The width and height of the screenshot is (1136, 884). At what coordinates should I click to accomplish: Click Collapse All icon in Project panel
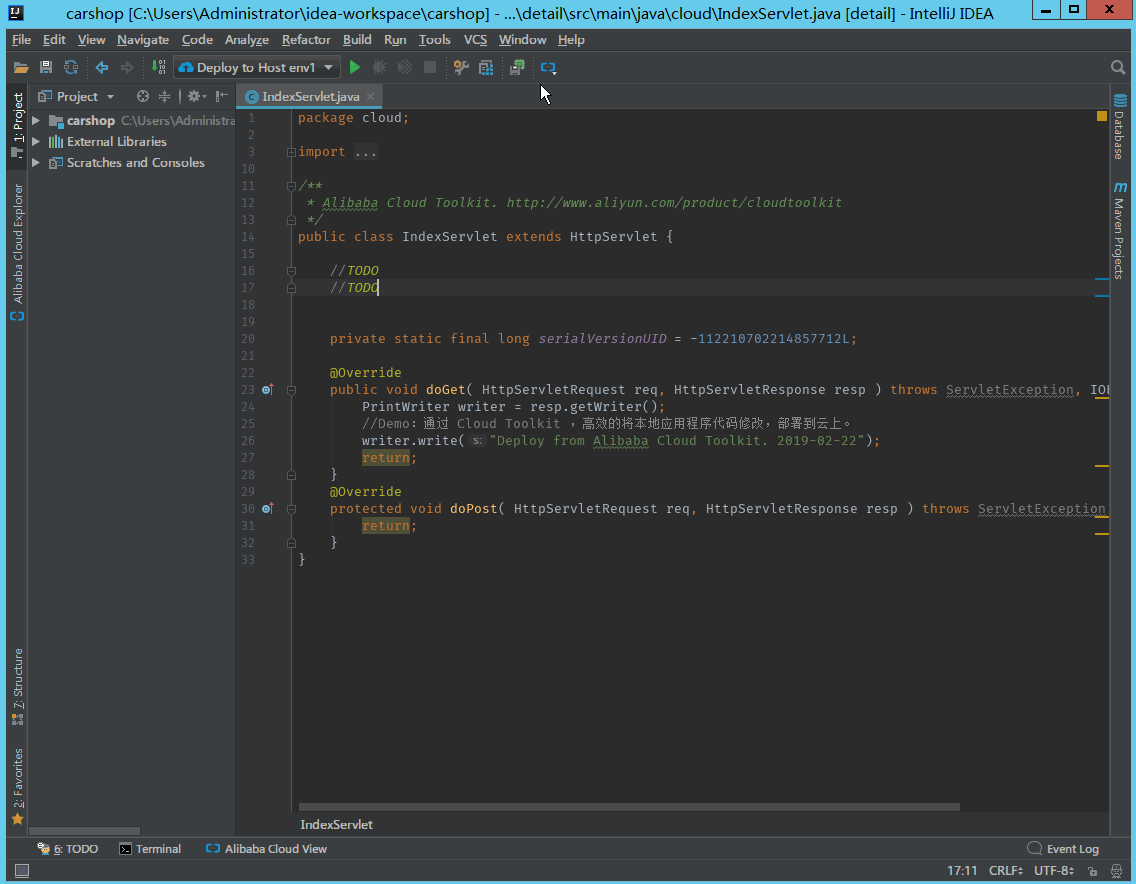tap(164, 96)
